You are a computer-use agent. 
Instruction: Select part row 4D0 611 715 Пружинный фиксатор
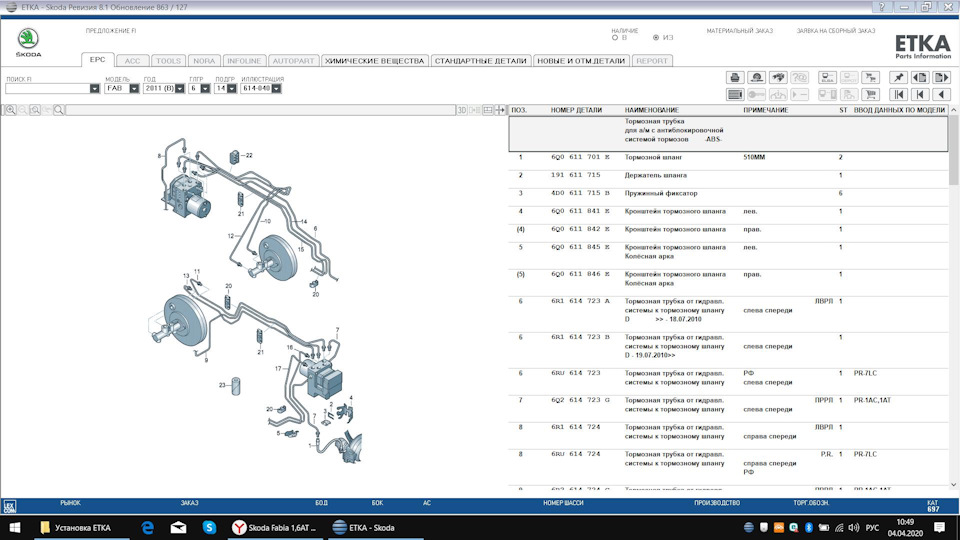point(729,193)
